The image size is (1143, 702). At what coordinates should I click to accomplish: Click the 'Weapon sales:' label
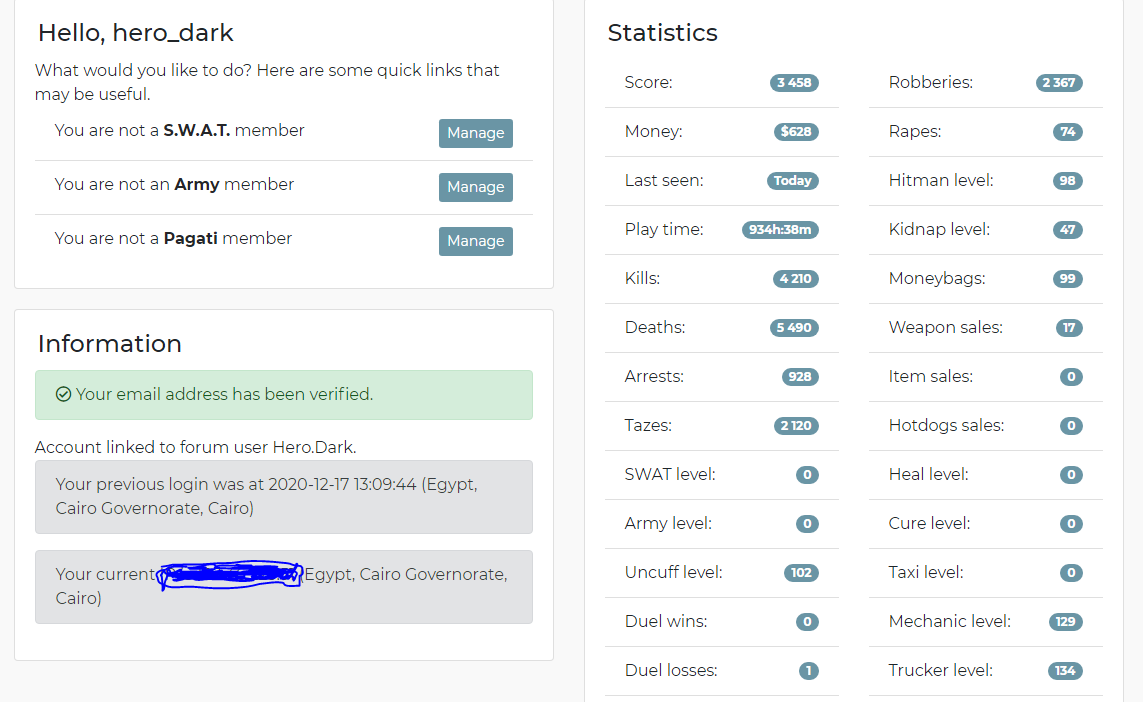click(x=945, y=327)
